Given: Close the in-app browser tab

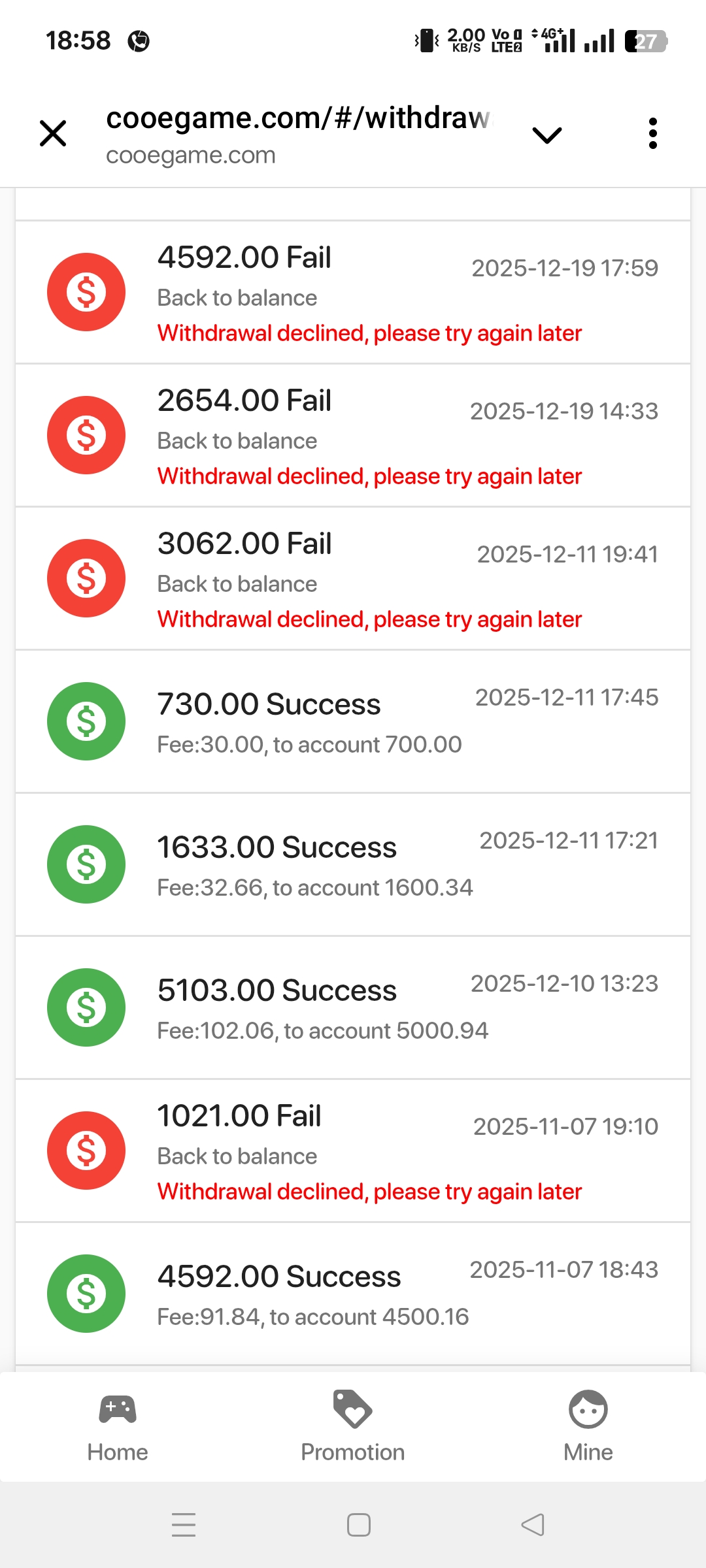Looking at the screenshot, I should [x=53, y=134].
